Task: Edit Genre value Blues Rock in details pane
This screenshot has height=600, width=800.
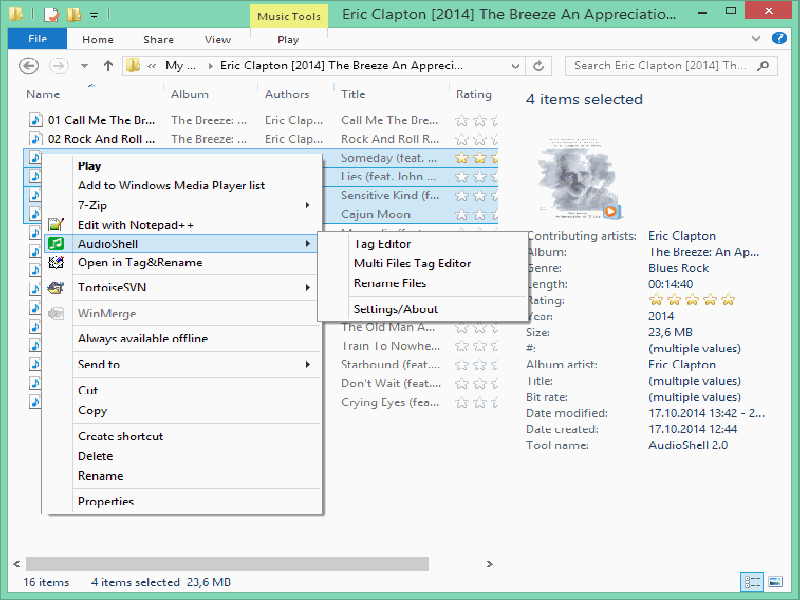Action: (679, 268)
